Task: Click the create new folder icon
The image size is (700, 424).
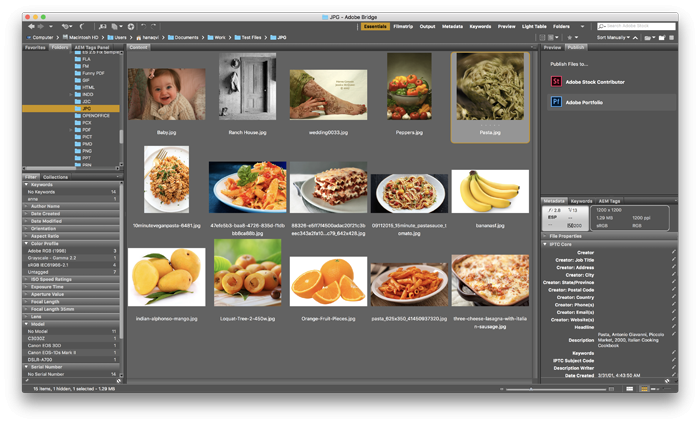Action: point(662,37)
